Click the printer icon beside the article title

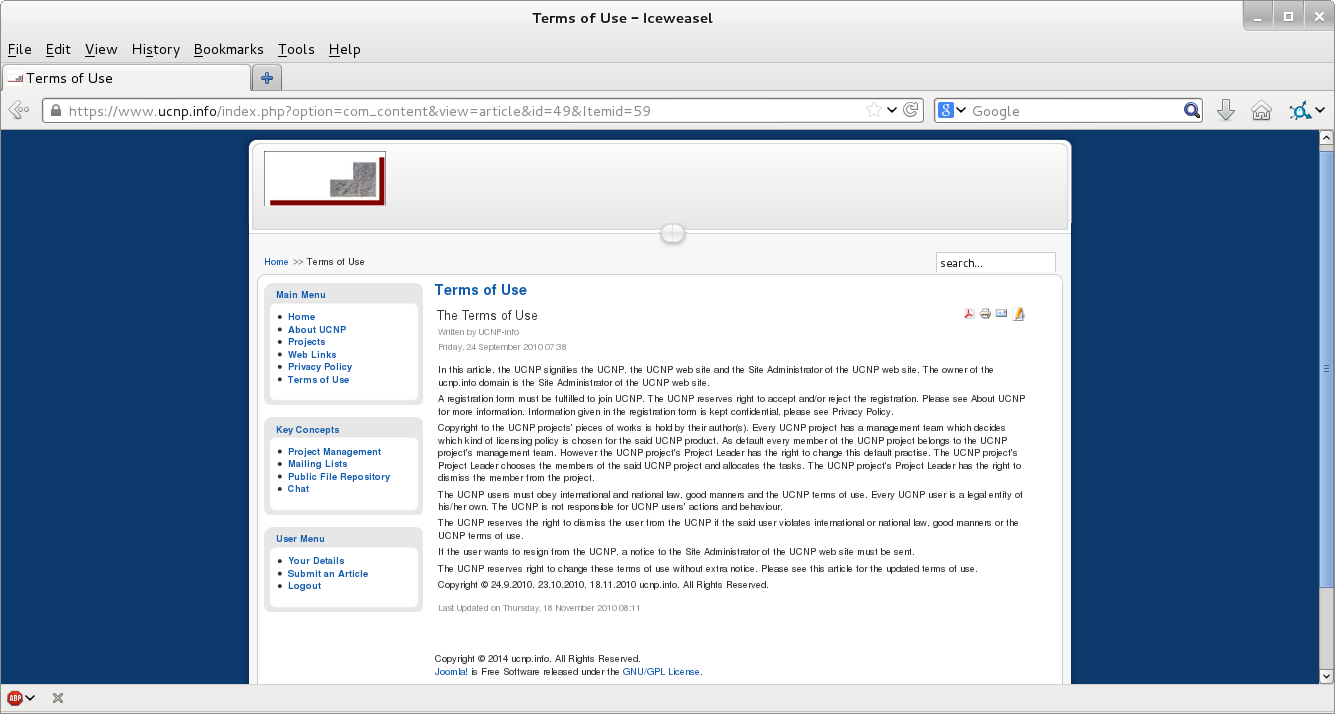click(x=985, y=314)
